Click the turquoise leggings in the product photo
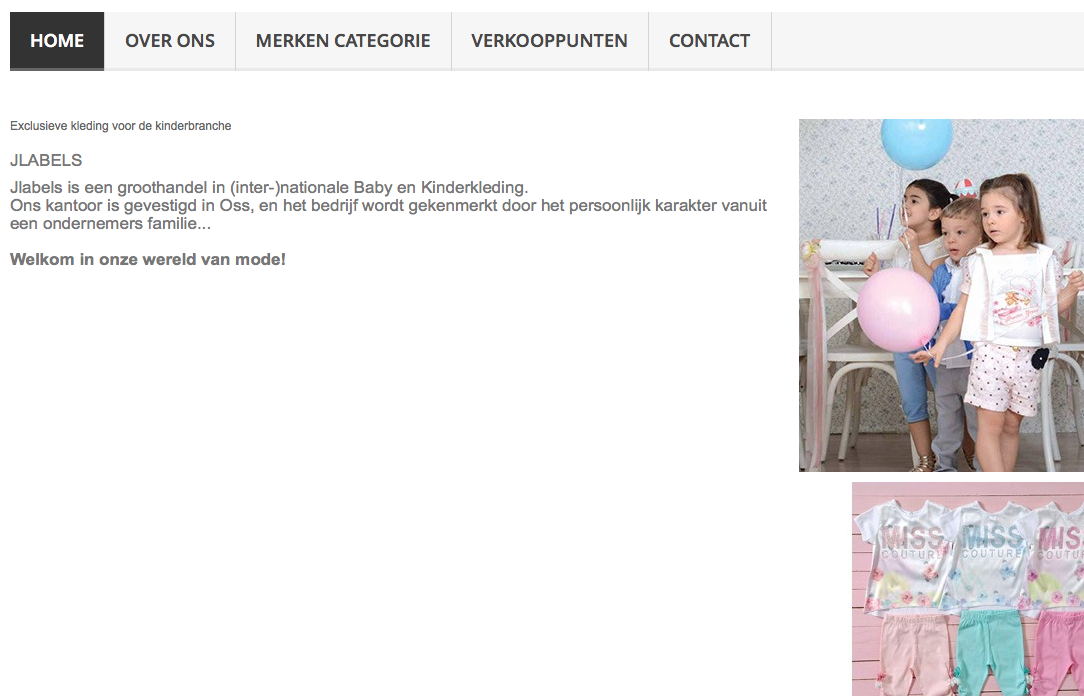1084x696 pixels. pos(989,652)
